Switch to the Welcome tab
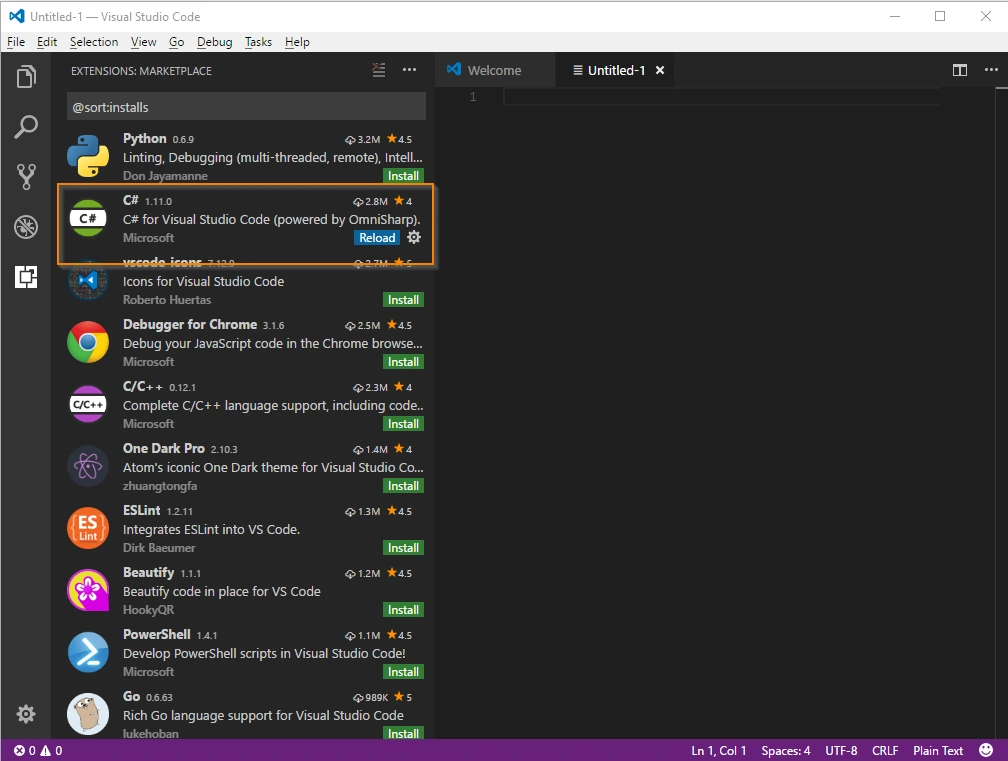This screenshot has height=761, width=1008. click(485, 70)
